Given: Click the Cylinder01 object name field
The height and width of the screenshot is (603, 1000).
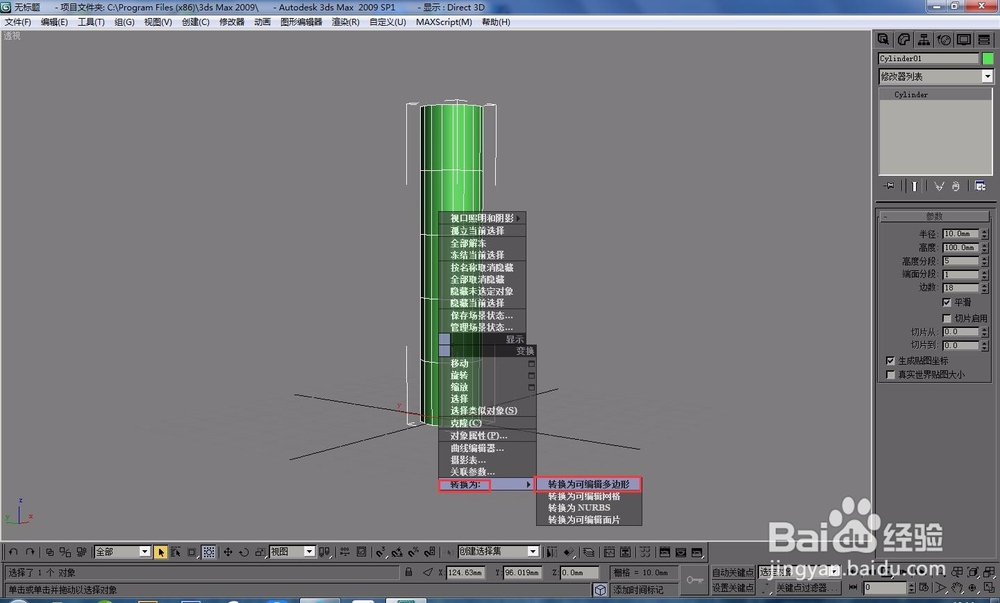Looking at the screenshot, I should click(929, 59).
